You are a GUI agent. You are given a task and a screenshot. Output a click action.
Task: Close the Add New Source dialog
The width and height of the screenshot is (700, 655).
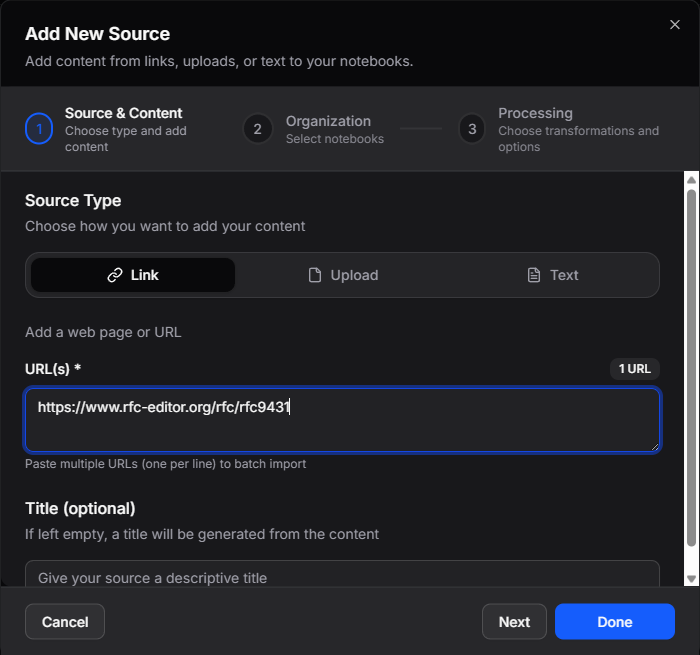[675, 25]
